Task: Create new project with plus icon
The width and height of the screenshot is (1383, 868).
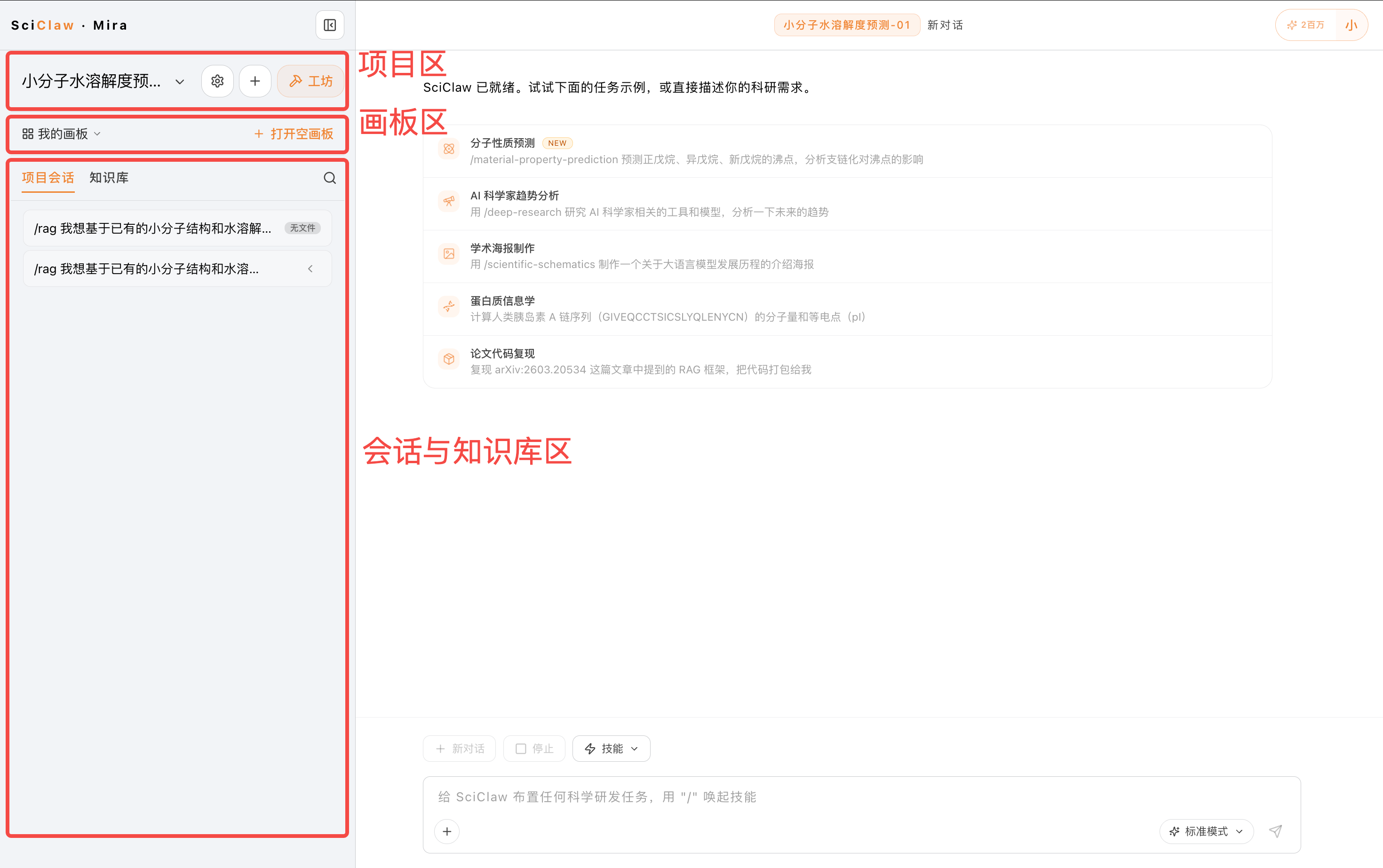Action: [x=255, y=81]
